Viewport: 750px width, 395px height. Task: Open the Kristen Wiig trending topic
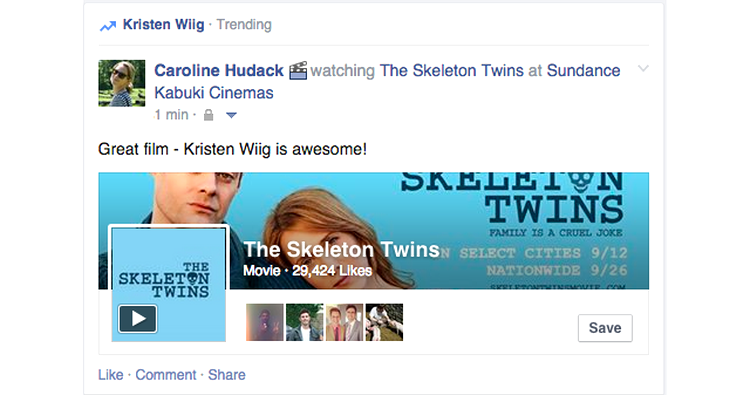pyautogui.click(x=163, y=24)
